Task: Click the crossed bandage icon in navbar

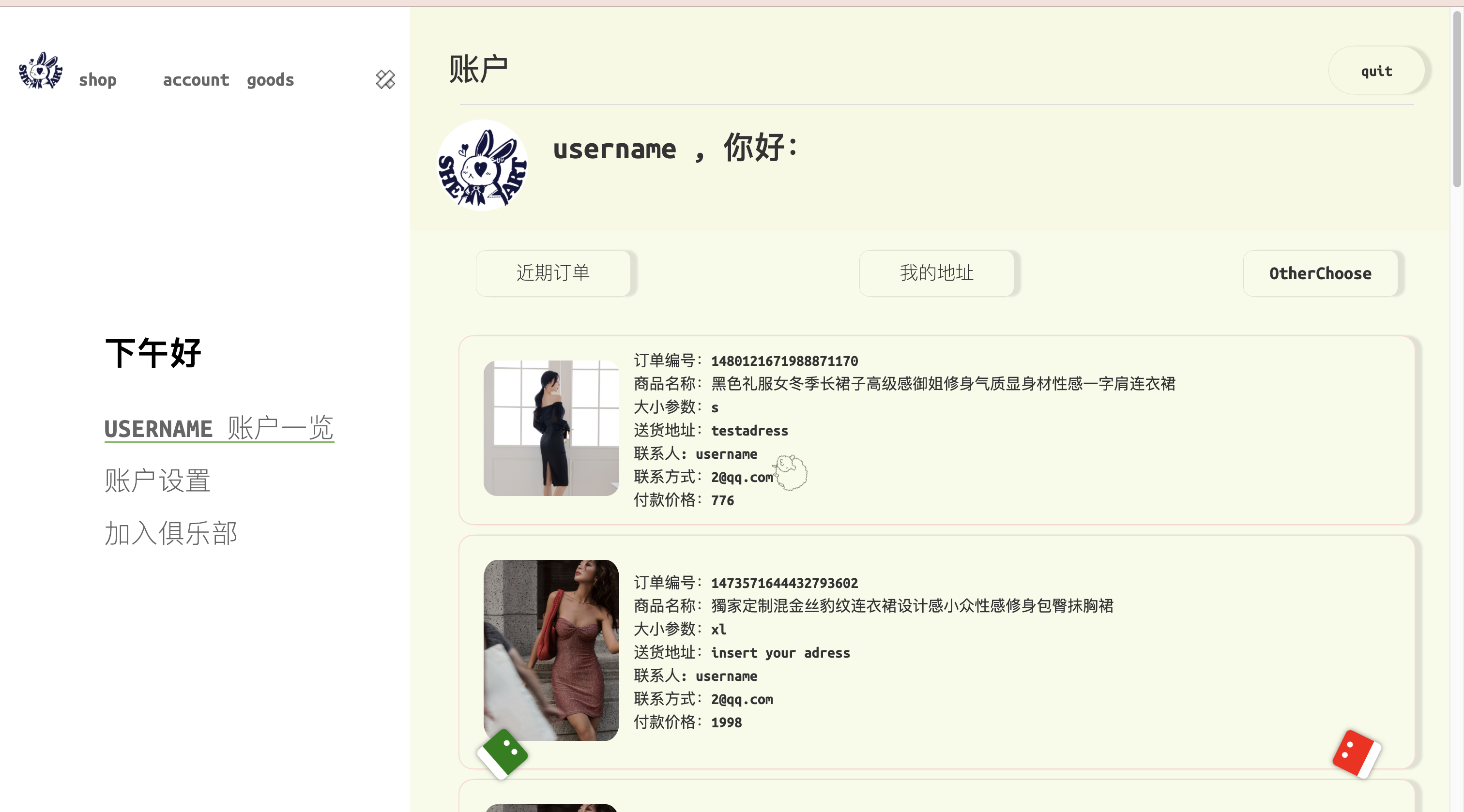Action: pyautogui.click(x=385, y=79)
